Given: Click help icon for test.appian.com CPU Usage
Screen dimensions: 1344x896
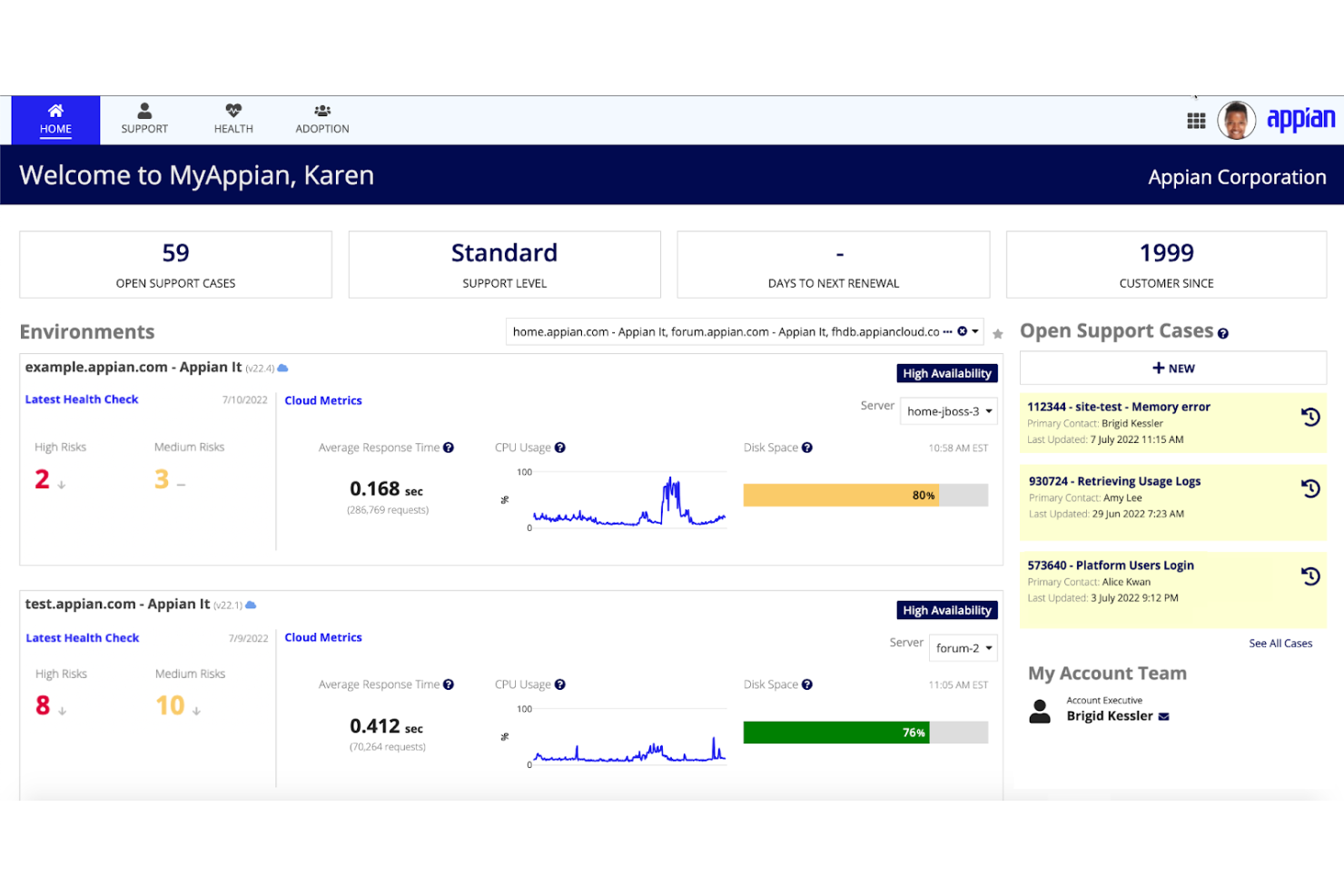Looking at the screenshot, I should click(x=560, y=684).
